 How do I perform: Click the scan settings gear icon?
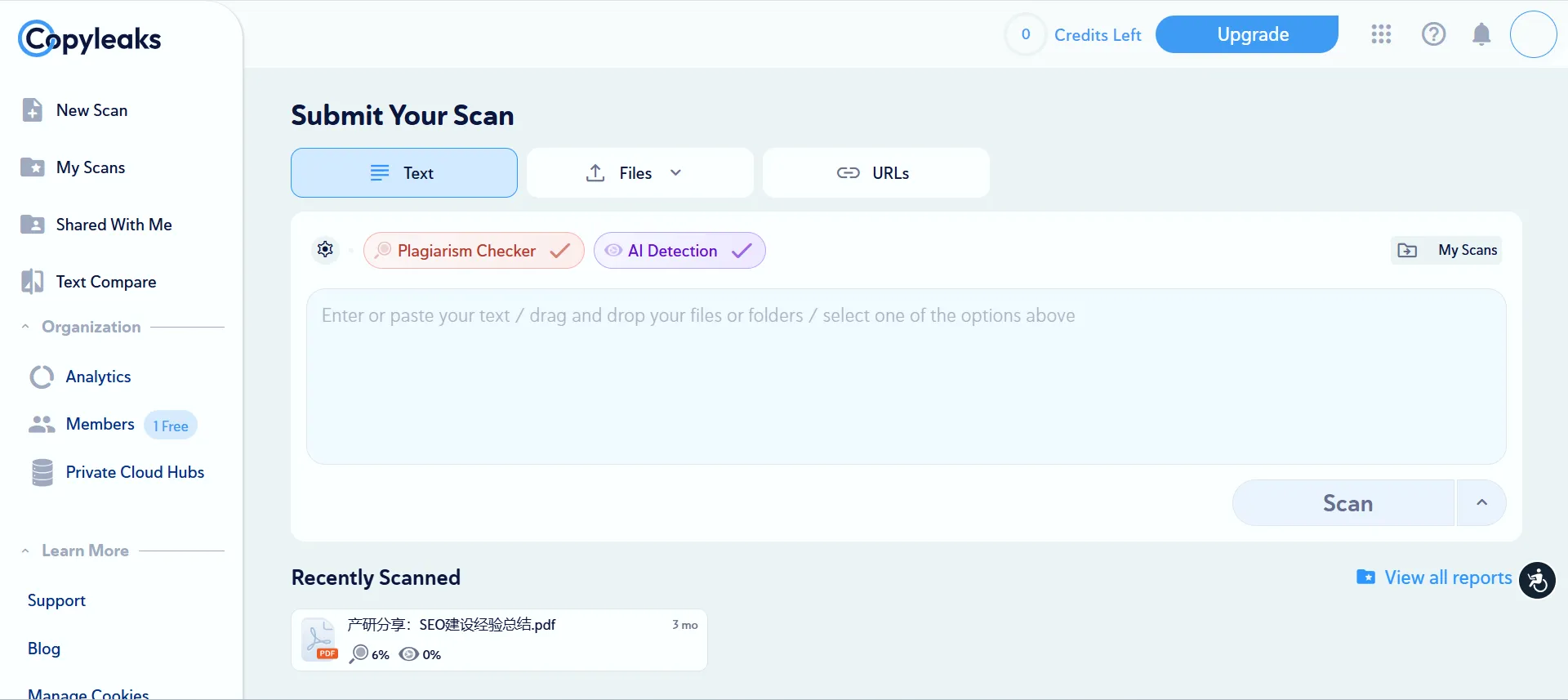pyautogui.click(x=325, y=250)
